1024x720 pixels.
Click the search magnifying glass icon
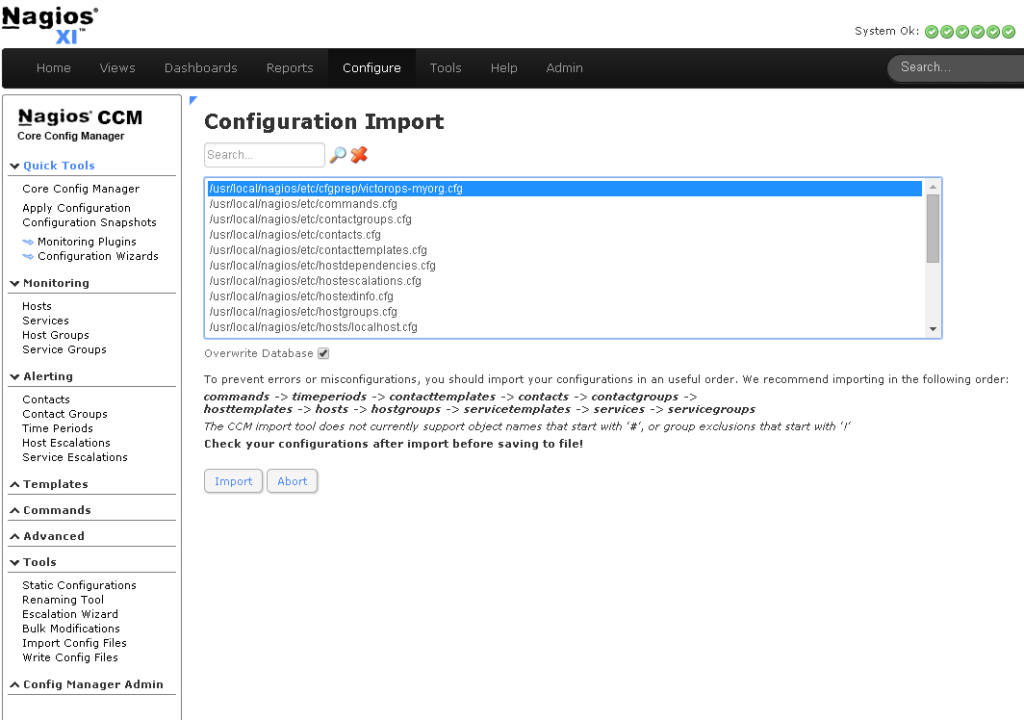coord(337,155)
